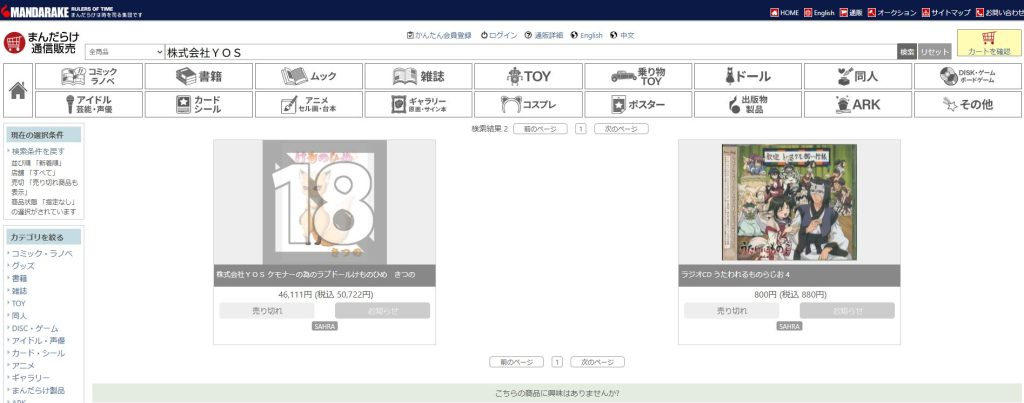Open コスプレ cosplay category

point(528,105)
